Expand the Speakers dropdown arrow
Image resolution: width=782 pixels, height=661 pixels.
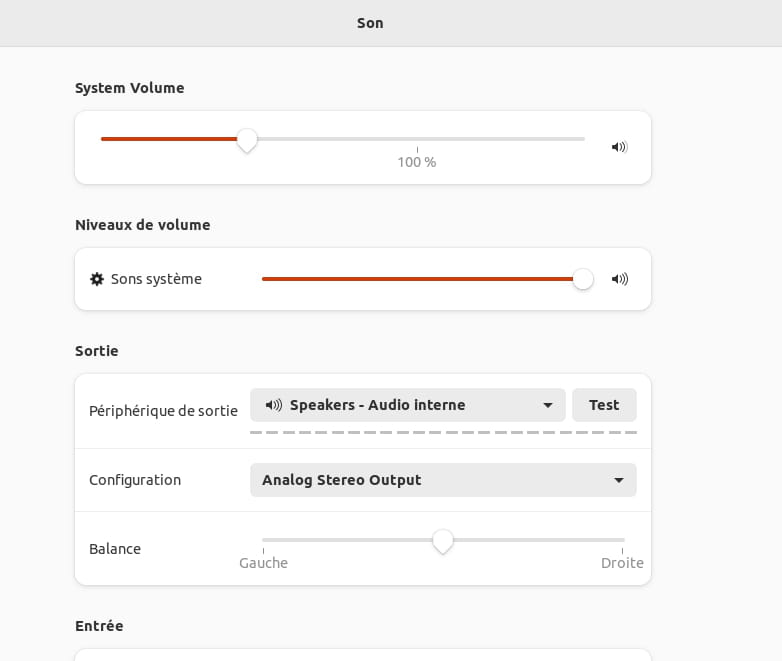pos(548,405)
